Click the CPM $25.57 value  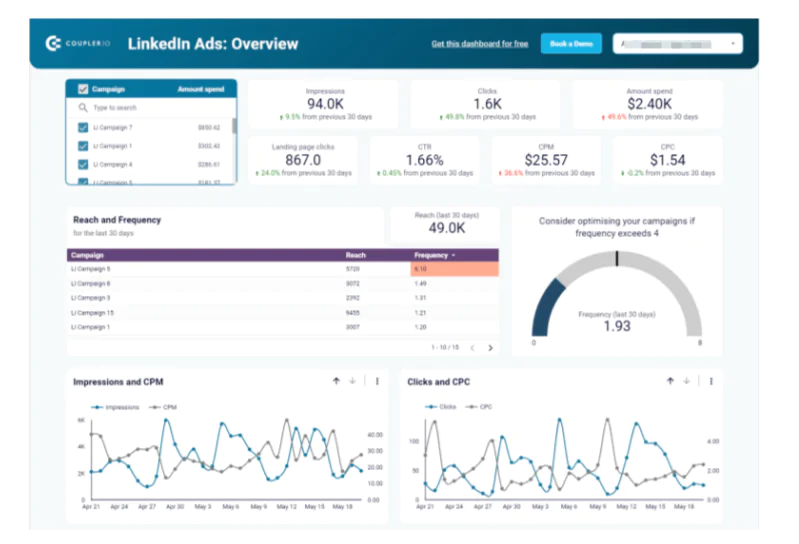546,160
